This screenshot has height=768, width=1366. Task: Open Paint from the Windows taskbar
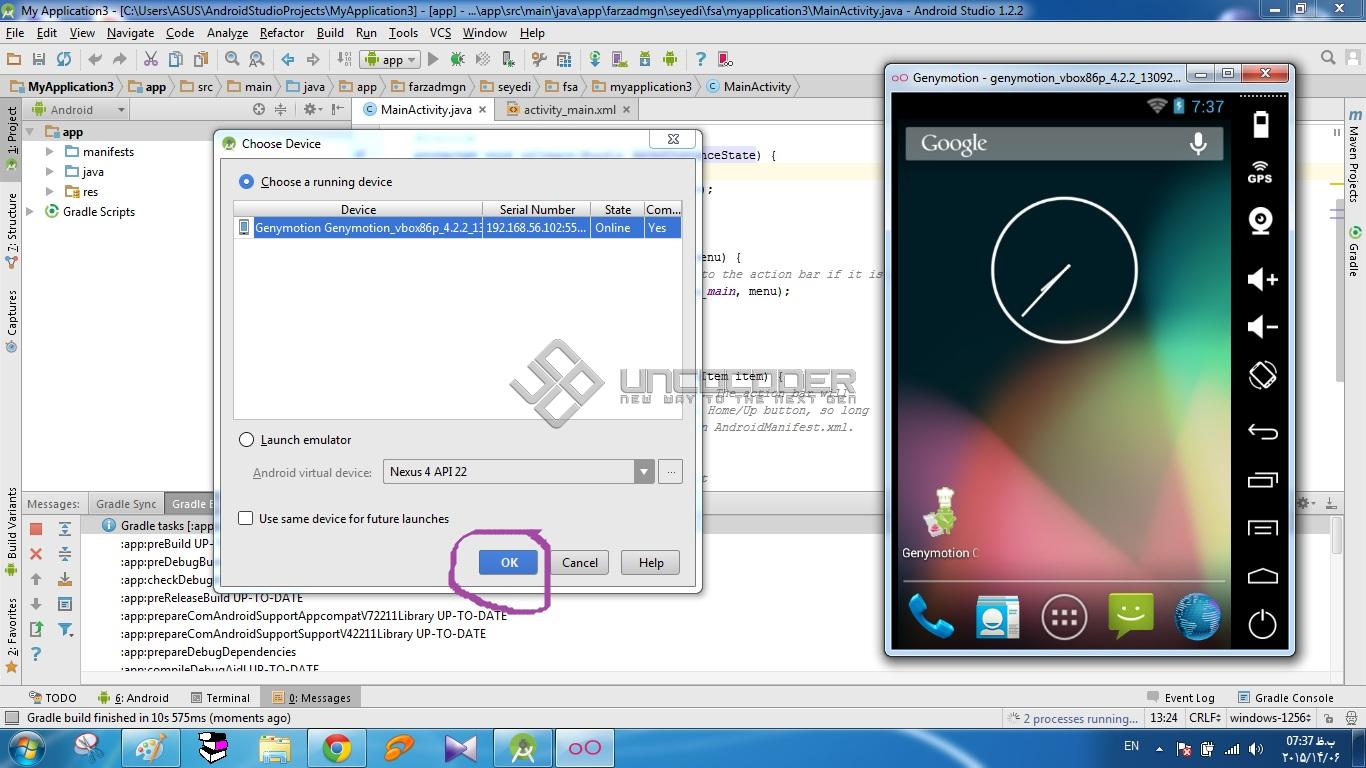pyautogui.click(x=151, y=748)
